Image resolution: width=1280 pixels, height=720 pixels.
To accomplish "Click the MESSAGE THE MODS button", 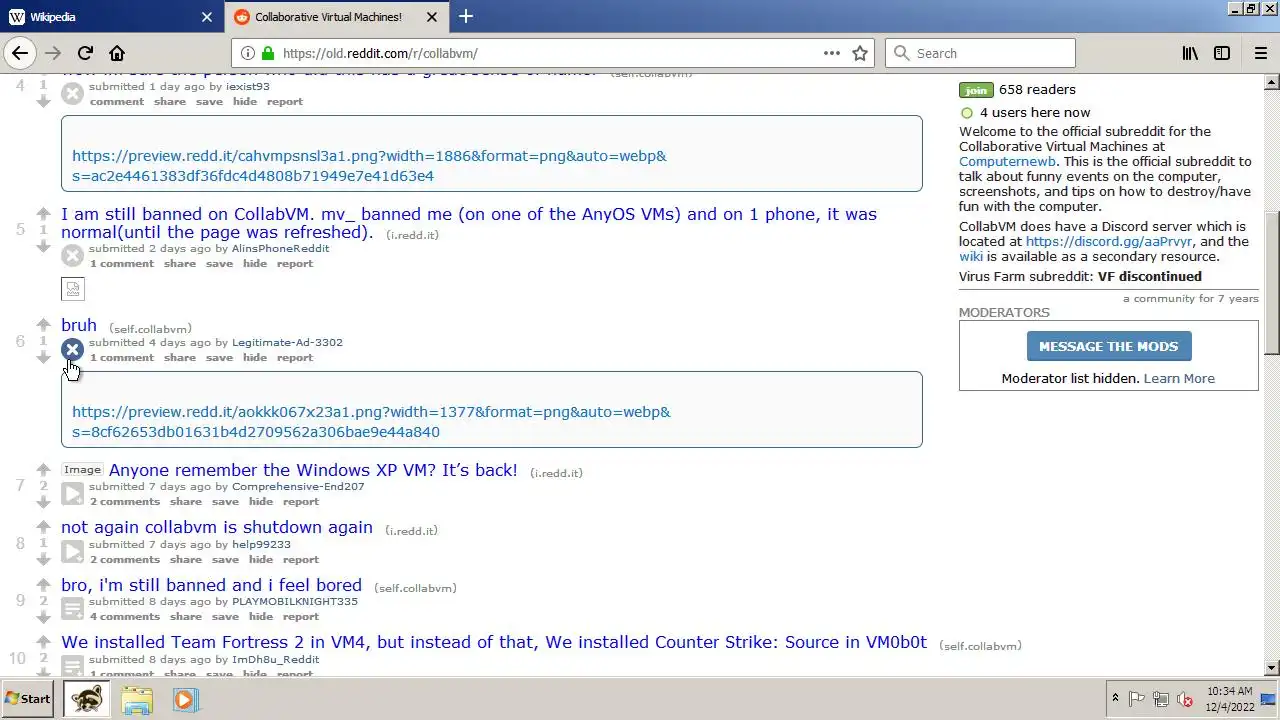I will pos(1109,346).
